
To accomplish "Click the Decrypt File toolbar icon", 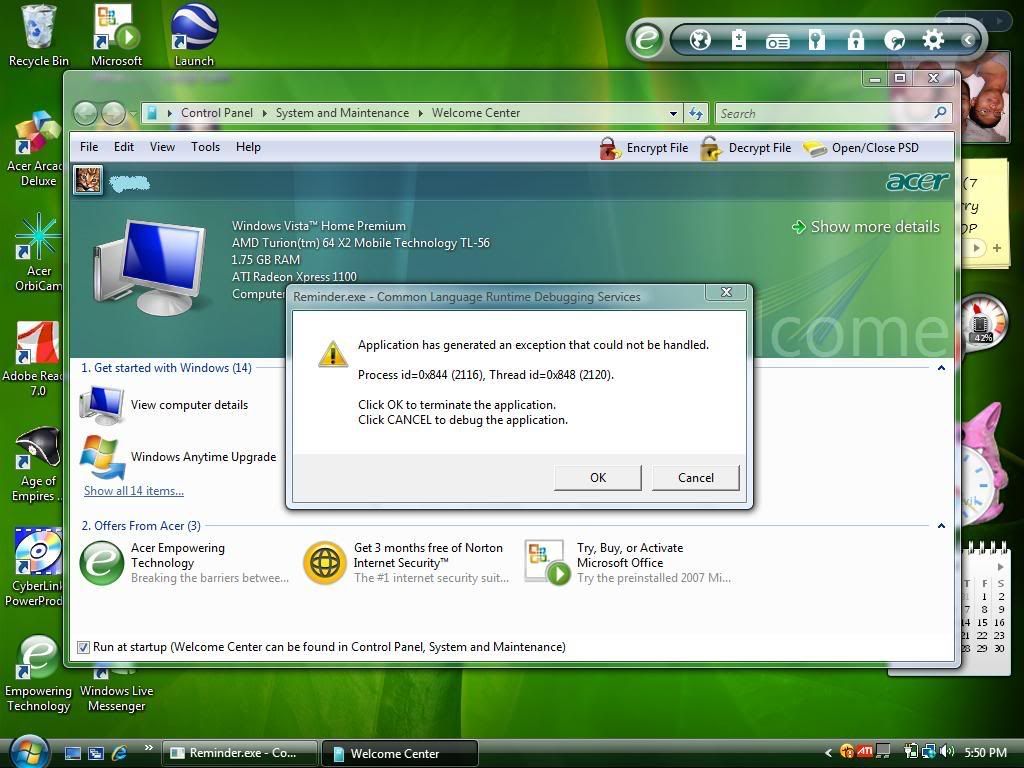I will [711, 148].
